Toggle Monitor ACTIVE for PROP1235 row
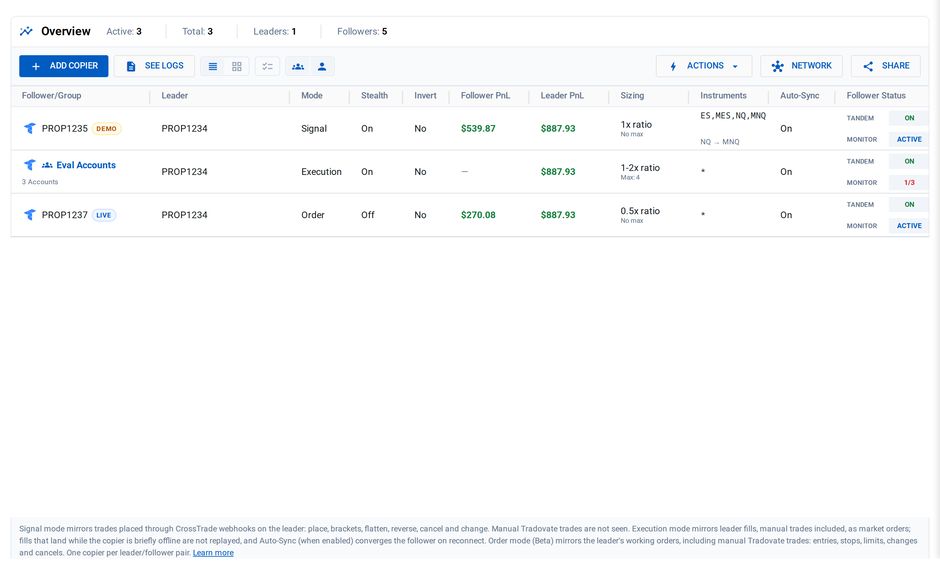This screenshot has width=940, height=576. pyautogui.click(x=909, y=140)
